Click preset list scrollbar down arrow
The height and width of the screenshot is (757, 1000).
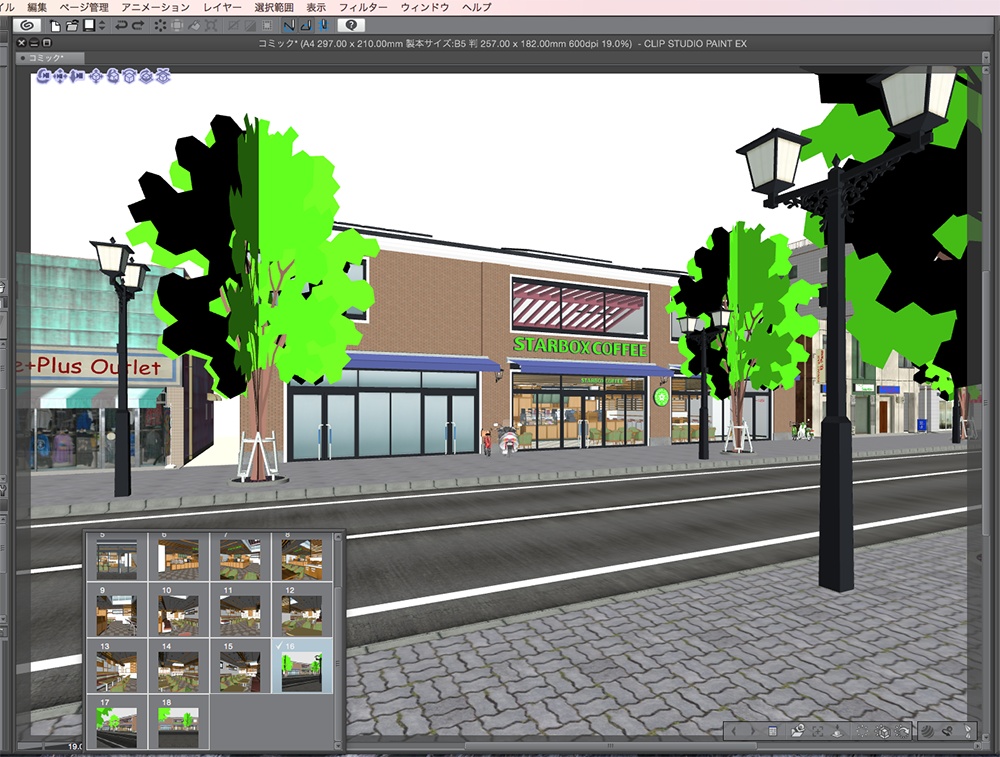[x=338, y=745]
